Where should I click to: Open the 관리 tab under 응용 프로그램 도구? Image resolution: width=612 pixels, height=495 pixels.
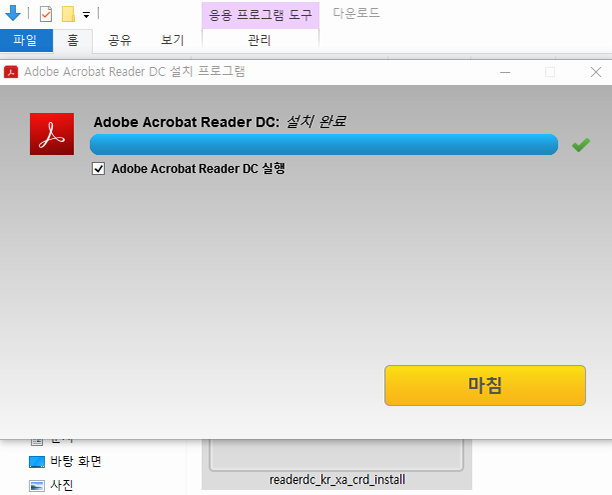[x=260, y=40]
